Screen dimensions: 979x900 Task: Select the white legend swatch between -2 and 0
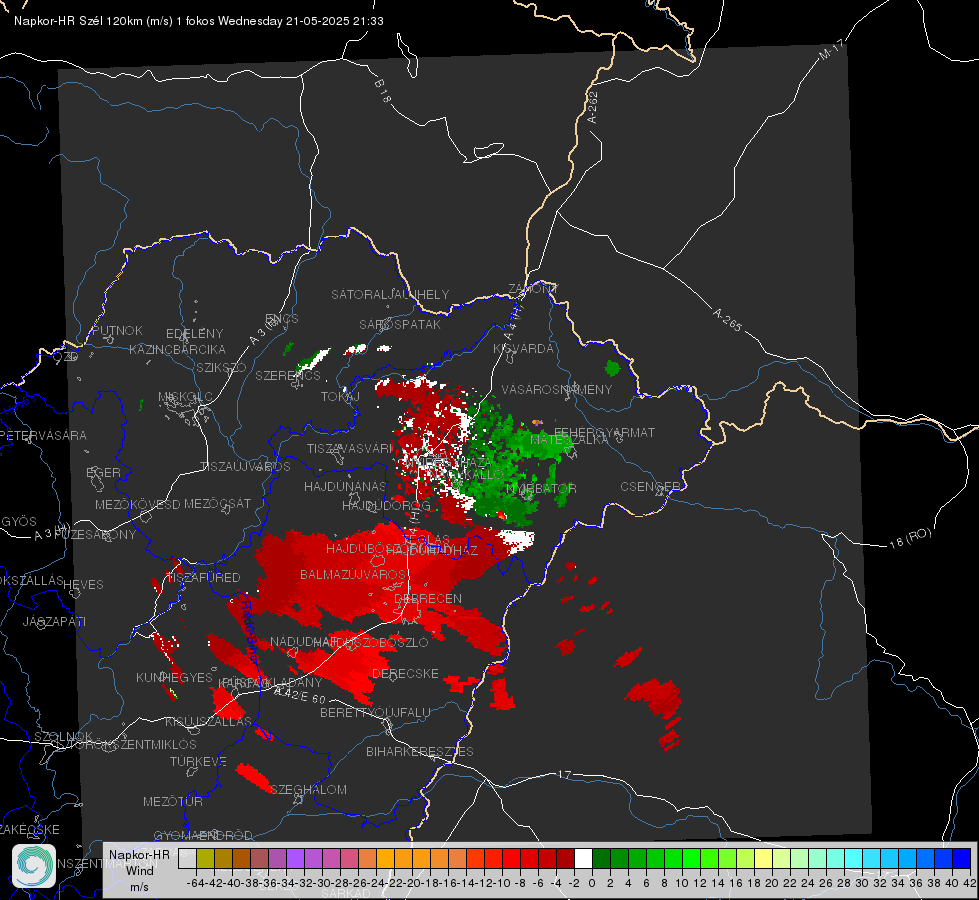point(583,858)
